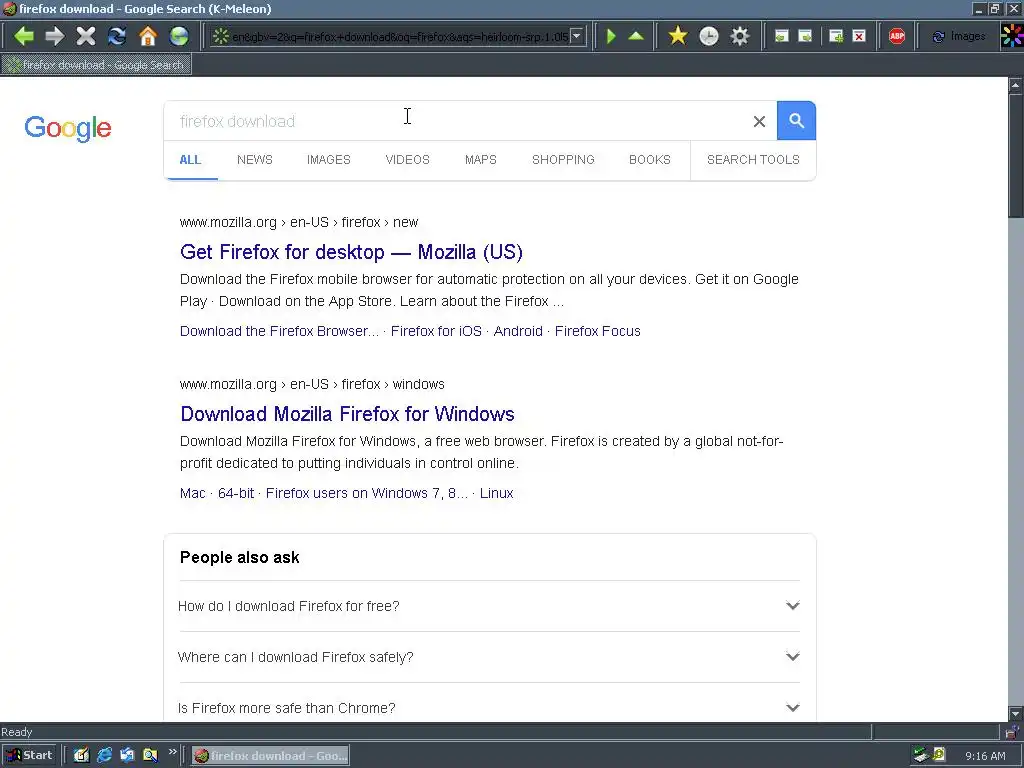Screen dimensions: 1024x768
Task: Expand 'Is Firefox more safe than Chrome?'
Action: click(489, 708)
